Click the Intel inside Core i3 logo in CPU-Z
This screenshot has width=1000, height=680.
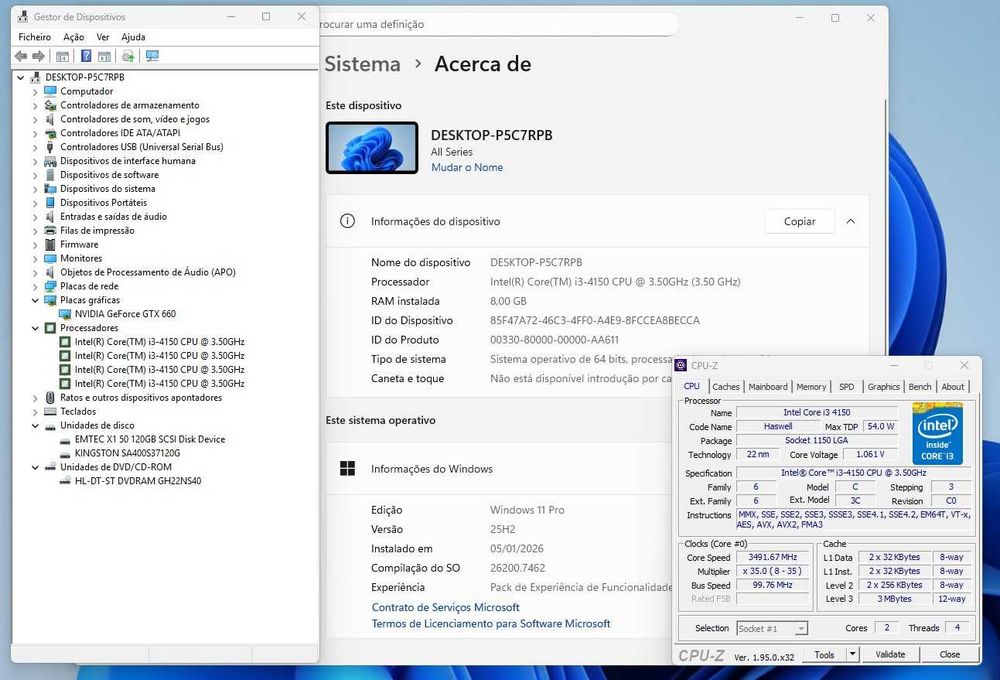(x=938, y=433)
